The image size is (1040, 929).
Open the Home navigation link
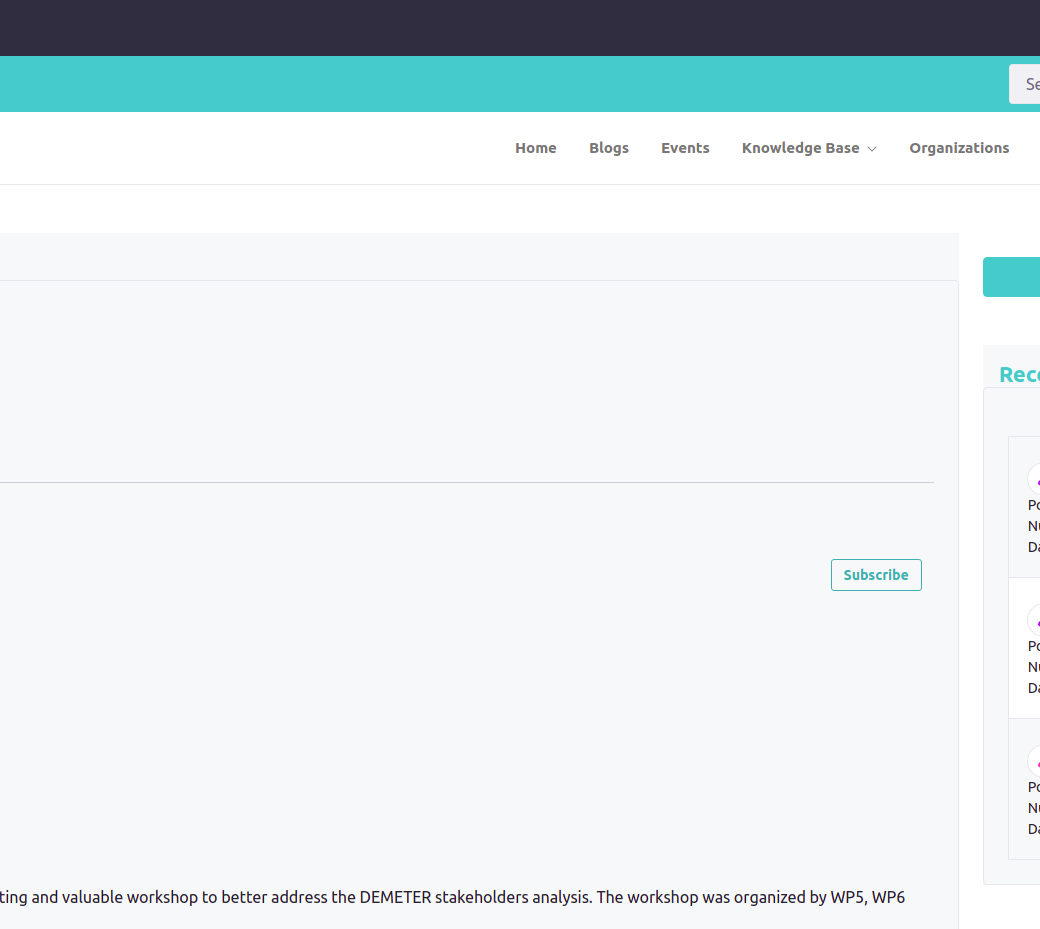(x=535, y=148)
